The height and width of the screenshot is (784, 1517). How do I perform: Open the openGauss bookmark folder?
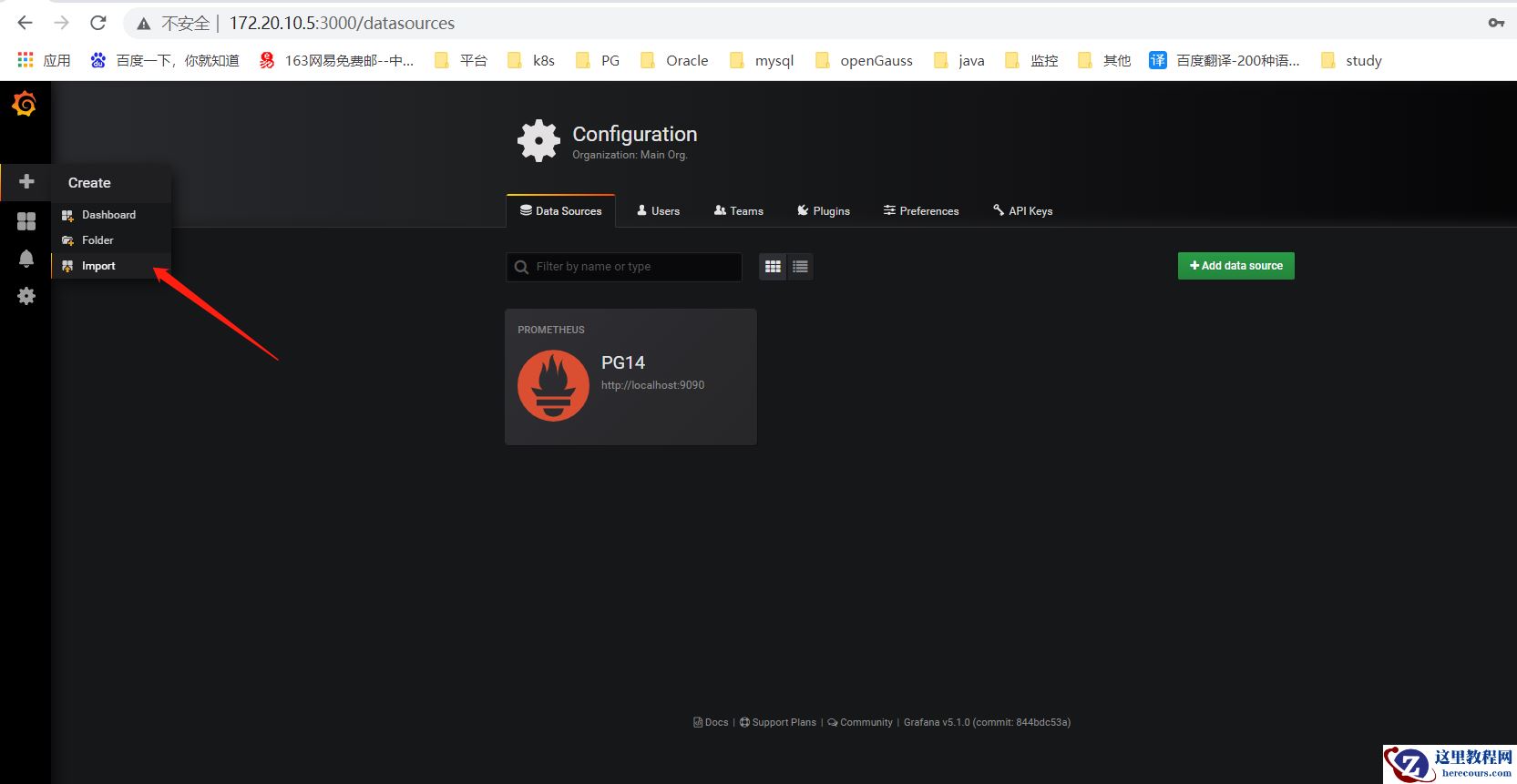click(x=864, y=60)
